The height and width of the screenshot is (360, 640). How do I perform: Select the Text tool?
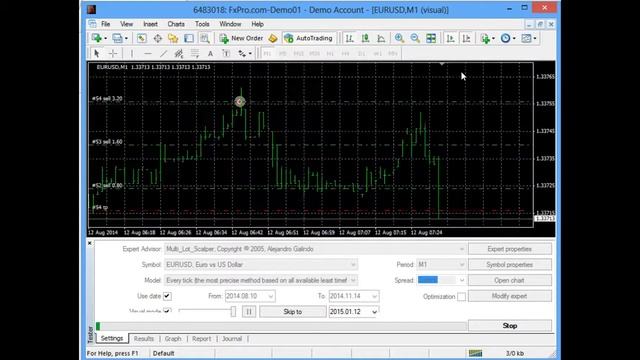210,53
